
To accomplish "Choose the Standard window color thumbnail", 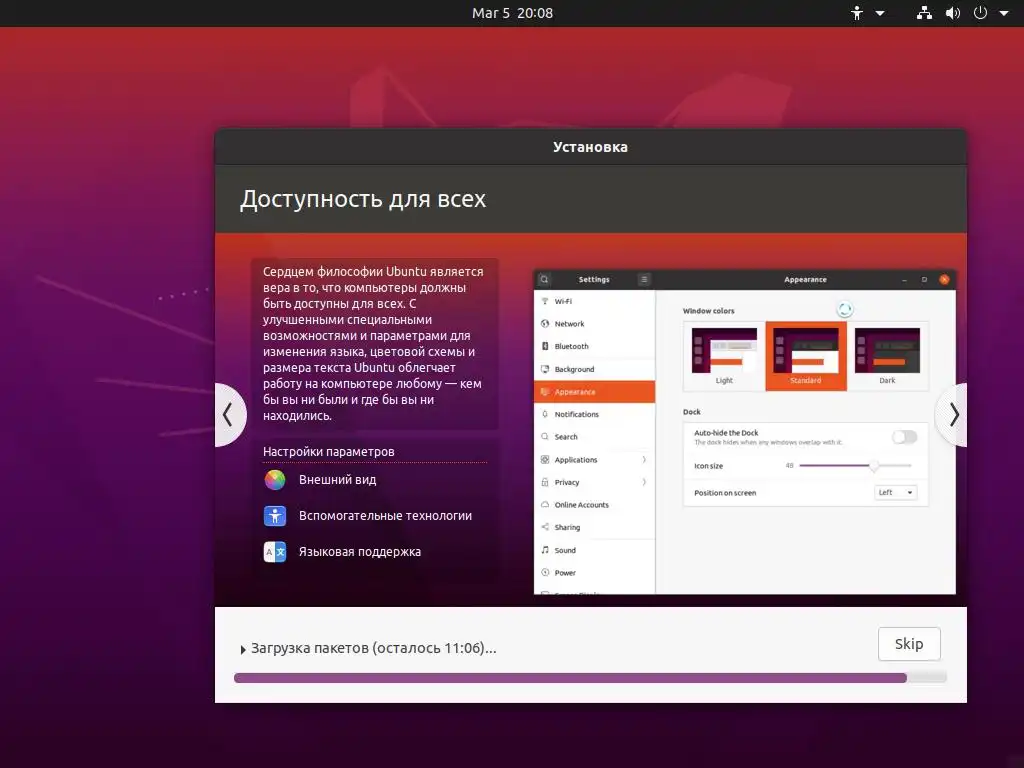I will tap(806, 356).
